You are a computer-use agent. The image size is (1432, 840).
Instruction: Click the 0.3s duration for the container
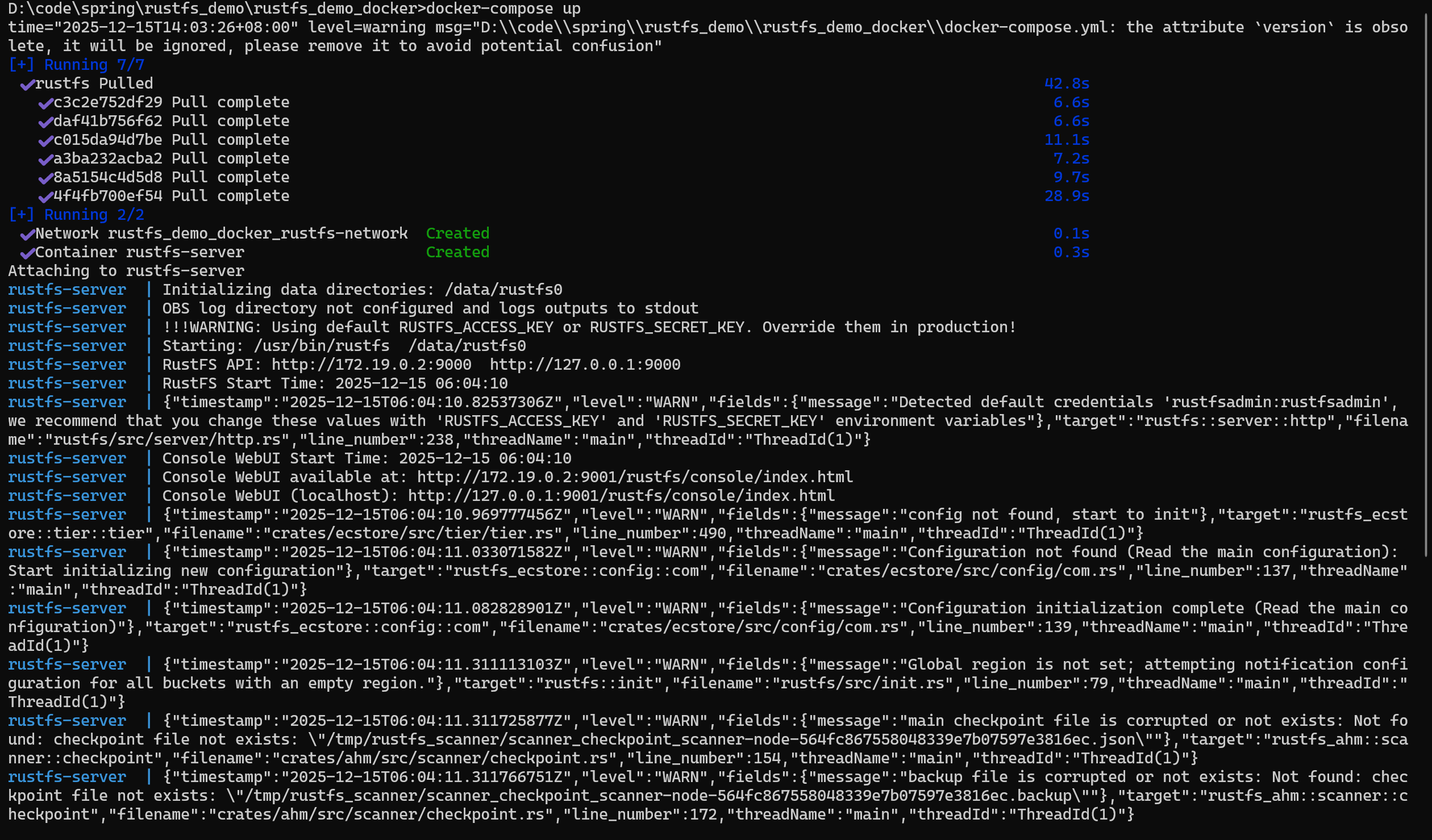coord(1072,252)
